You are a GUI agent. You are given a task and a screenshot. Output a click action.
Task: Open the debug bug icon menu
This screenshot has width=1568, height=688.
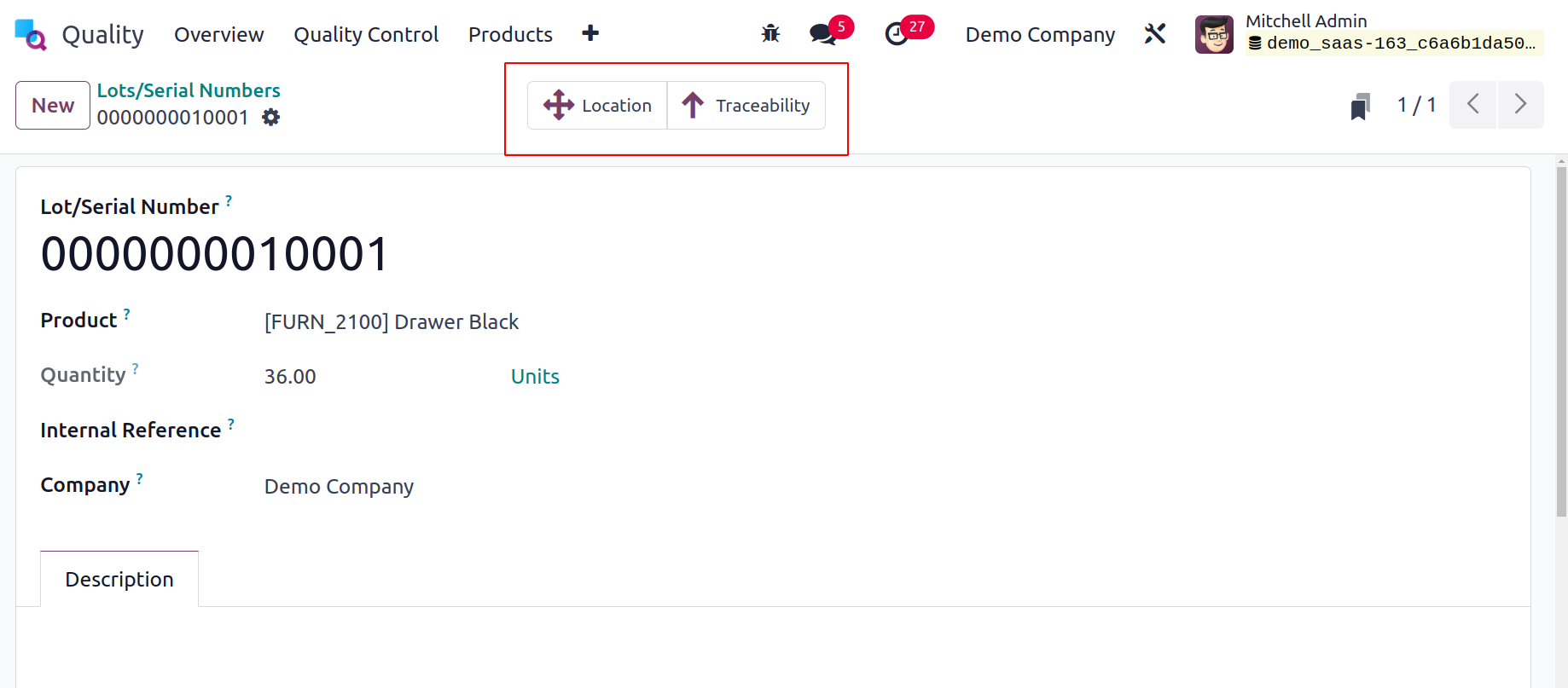pyautogui.click(x=770, y=34)
